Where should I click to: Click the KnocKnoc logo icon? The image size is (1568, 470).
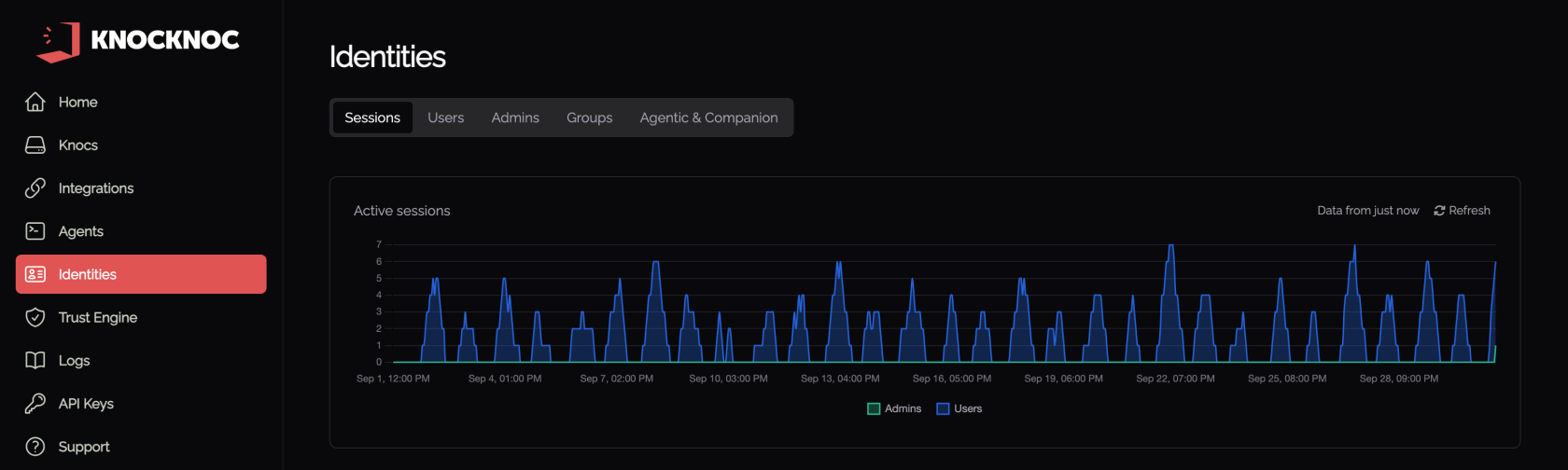tap(58, 42)
